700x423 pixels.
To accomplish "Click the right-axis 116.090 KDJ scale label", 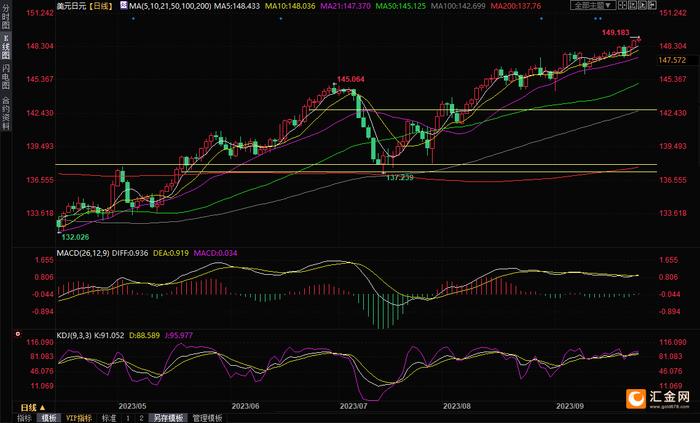I will [672, 342].
